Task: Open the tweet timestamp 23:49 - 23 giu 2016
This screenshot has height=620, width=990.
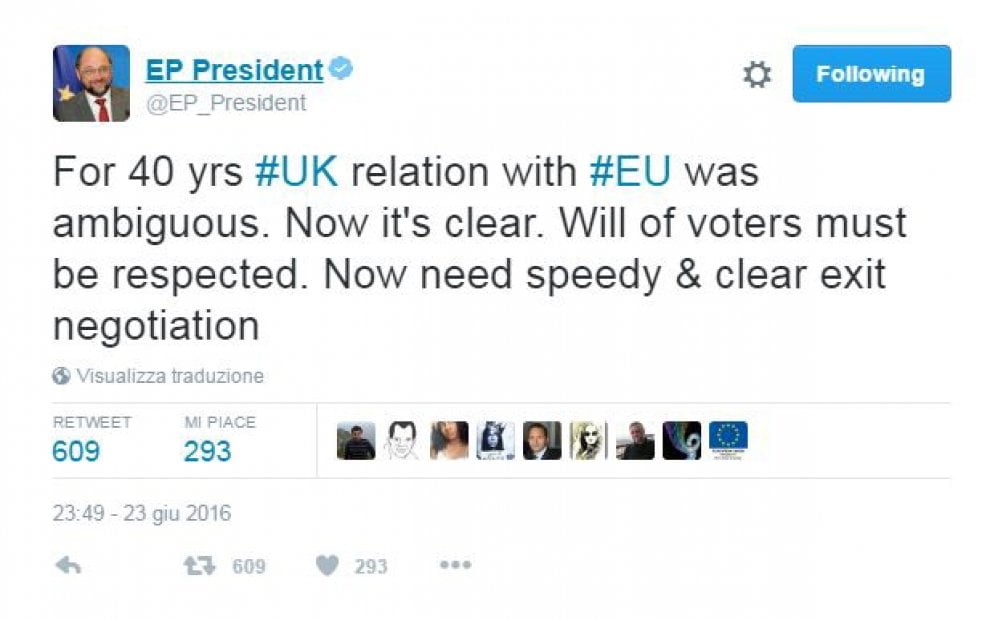Action: [x=142, y=513]
